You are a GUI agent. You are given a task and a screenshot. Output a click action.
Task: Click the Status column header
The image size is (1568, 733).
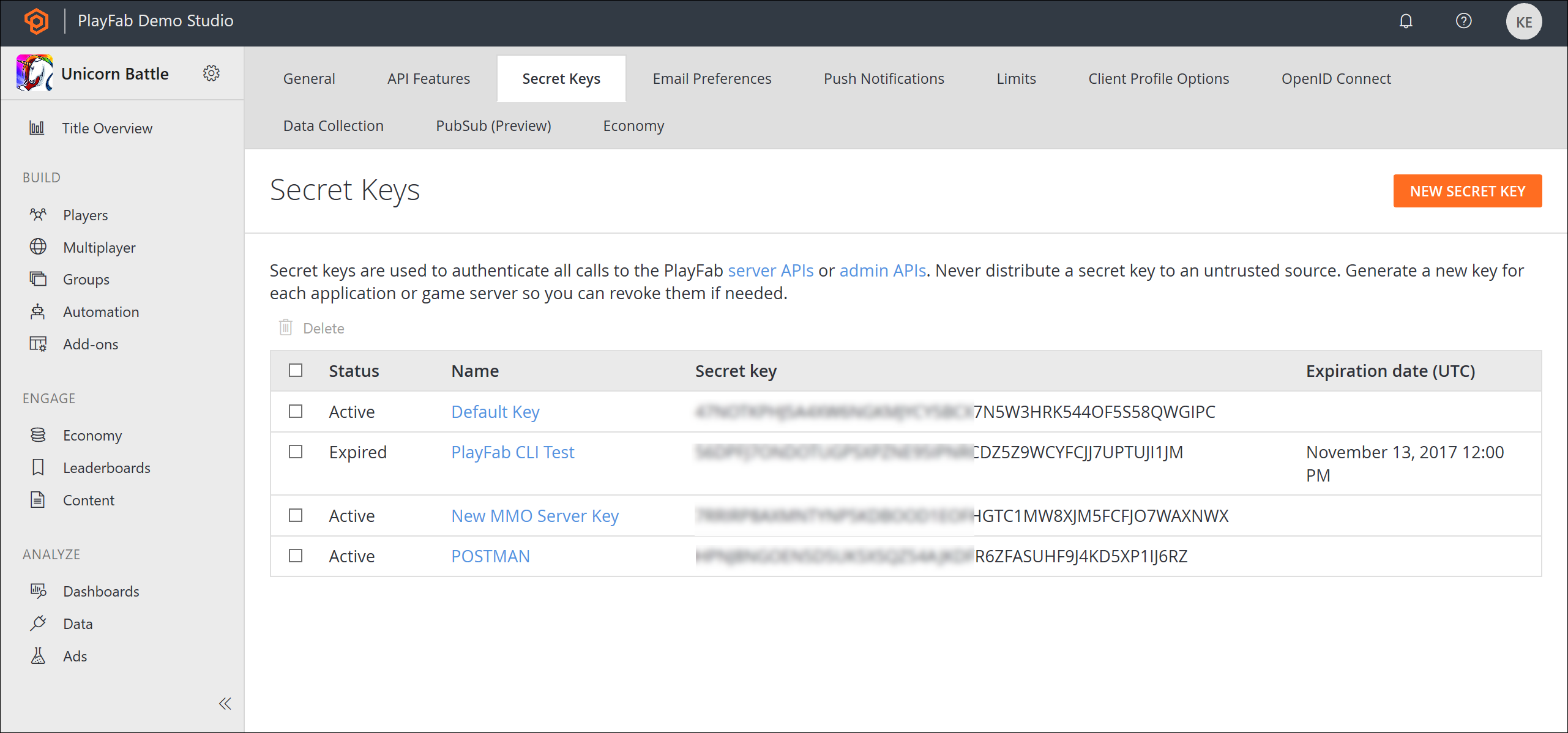(354, 371)
